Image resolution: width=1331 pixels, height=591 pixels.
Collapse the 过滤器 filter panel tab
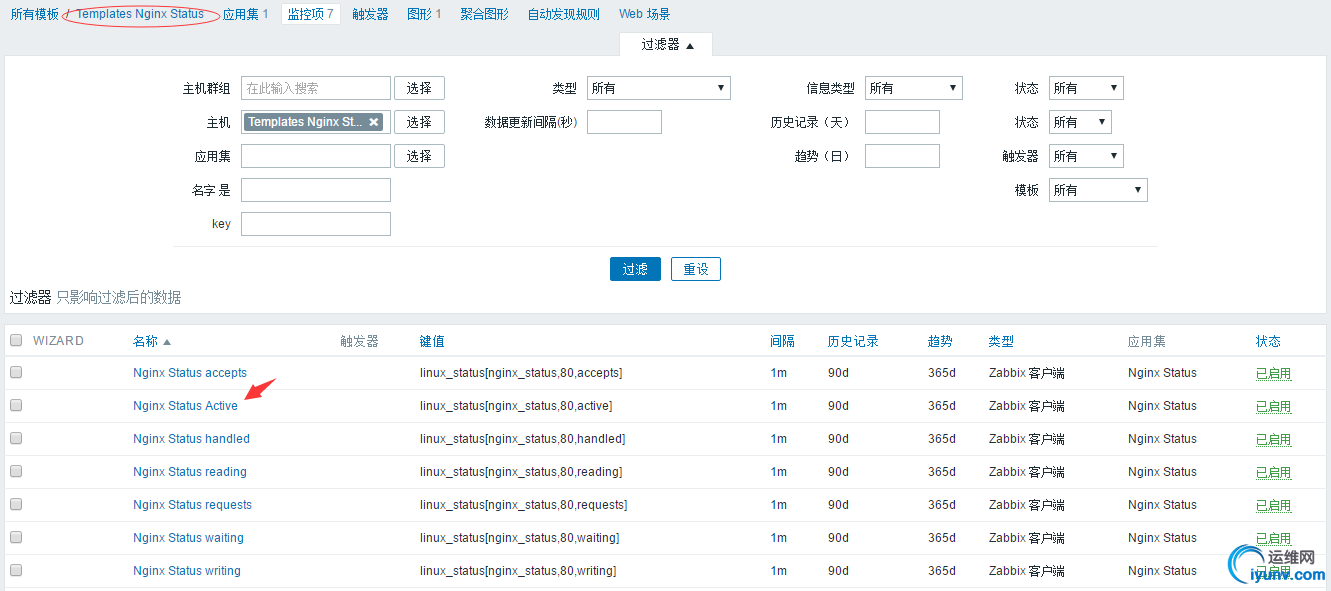[x=666, y=45]
